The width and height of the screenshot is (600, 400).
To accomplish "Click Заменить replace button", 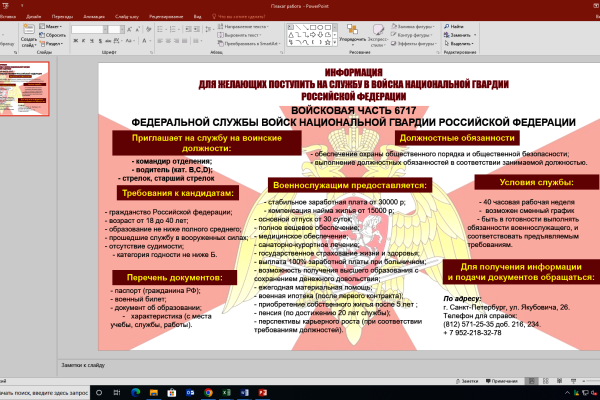I will pos(458,35).
